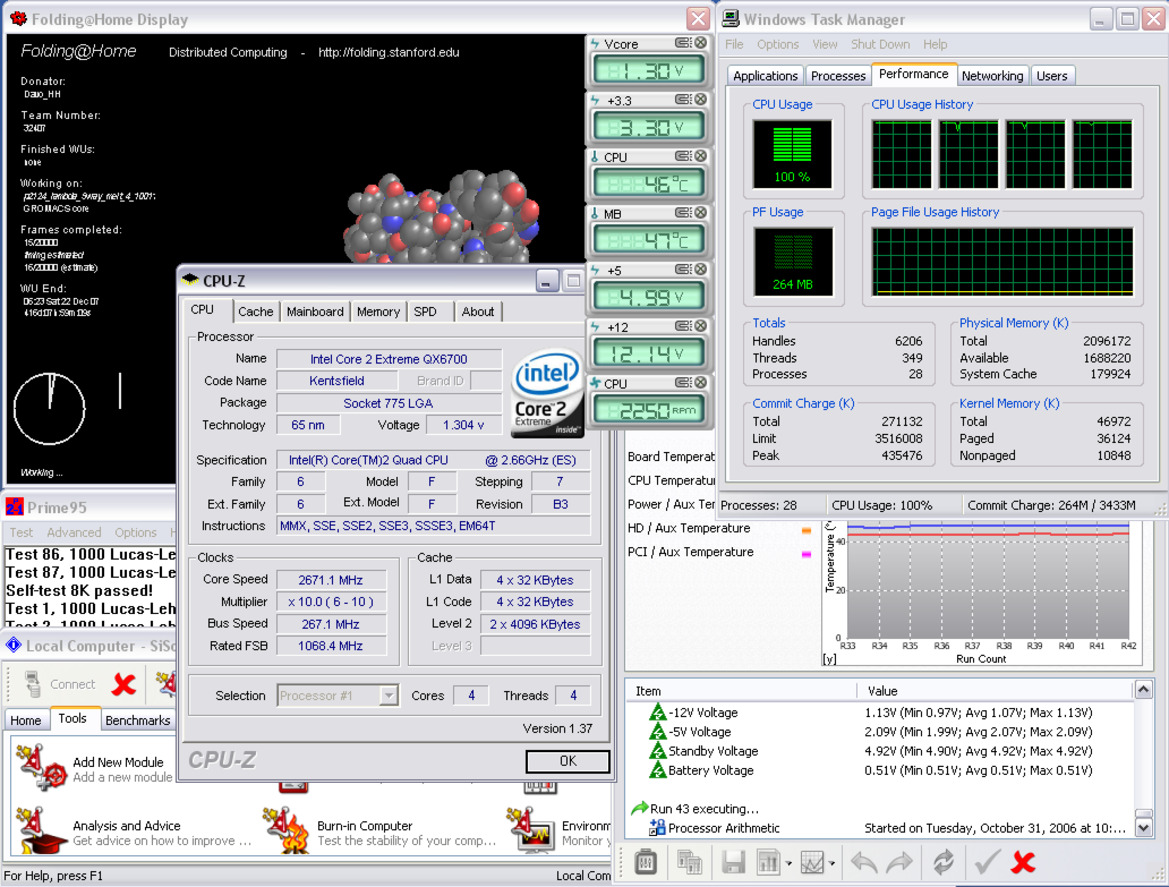Open Prime95 Options menu
This screenshot has width=1169, height=887.
[135, 532]
